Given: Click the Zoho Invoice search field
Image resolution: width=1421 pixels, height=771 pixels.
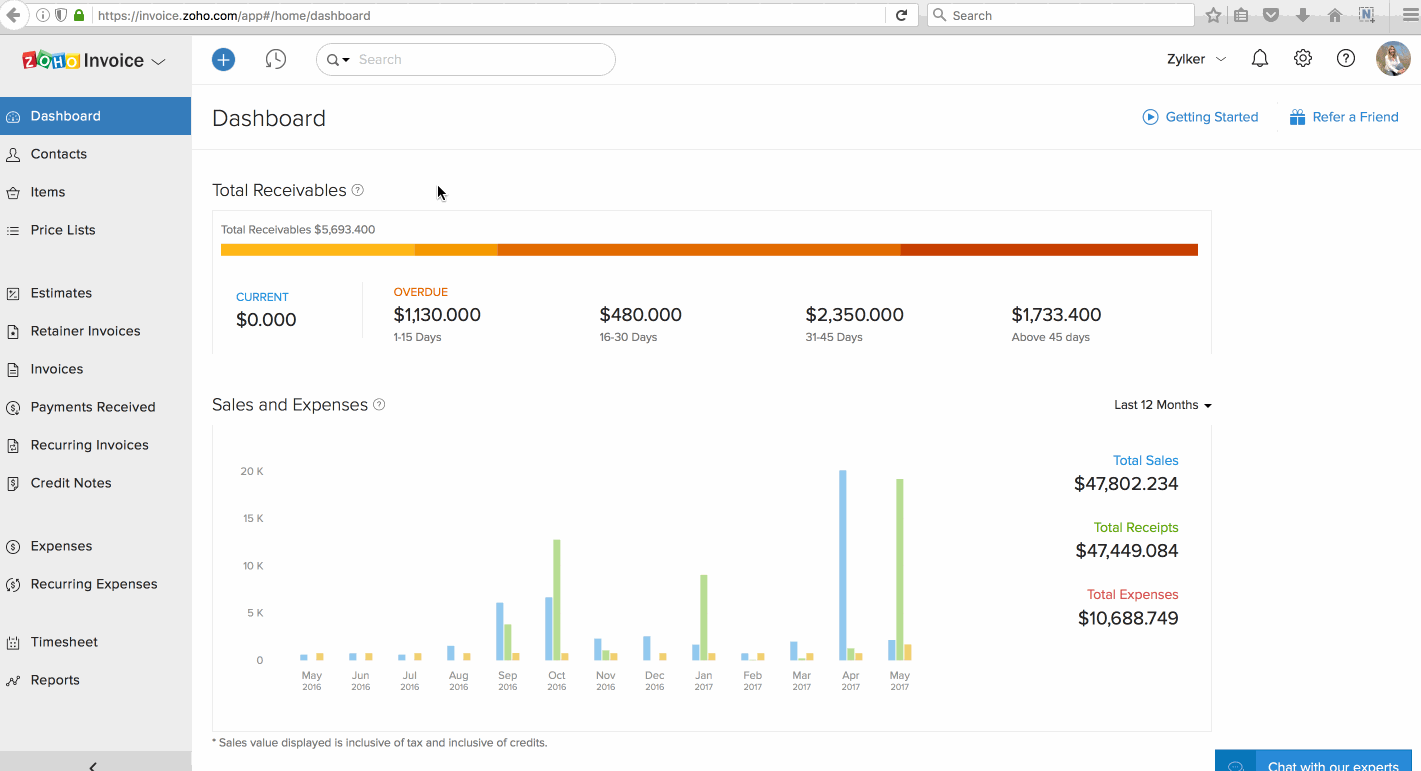Looking at the screenshot, I should [480, 60].
